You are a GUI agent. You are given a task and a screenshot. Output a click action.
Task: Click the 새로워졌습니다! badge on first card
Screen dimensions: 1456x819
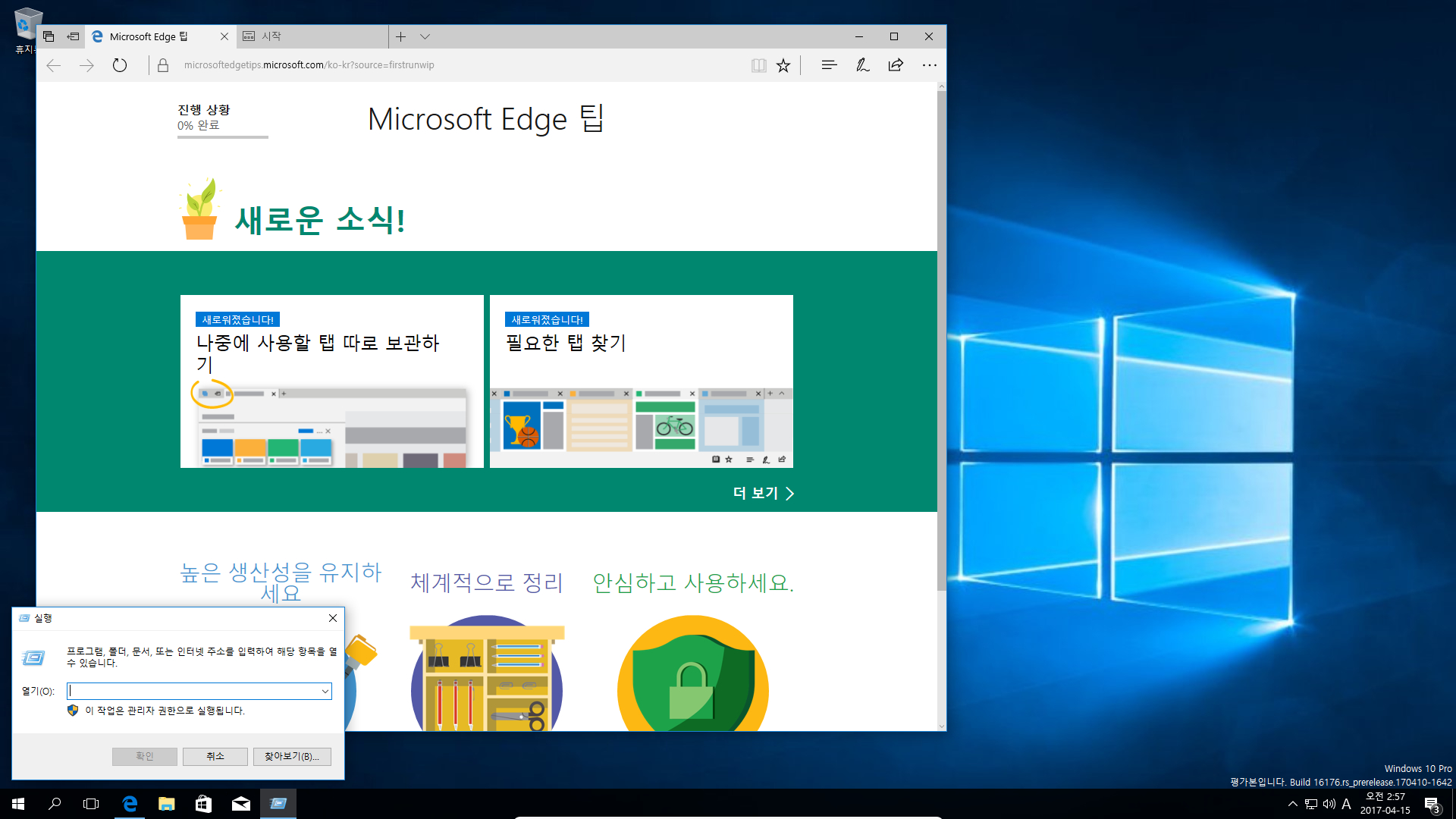click(x=237, y=319)
